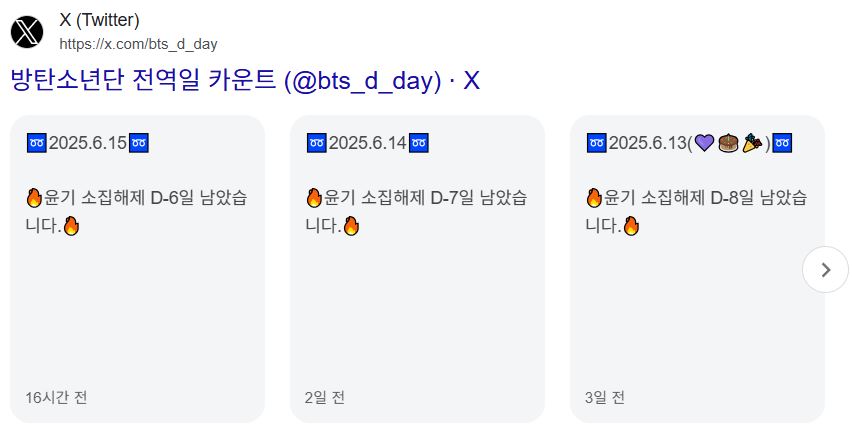Screen dimensions: 852x447
Task: Open the 2025.6.15 tweet card
Action: (137, 269)
